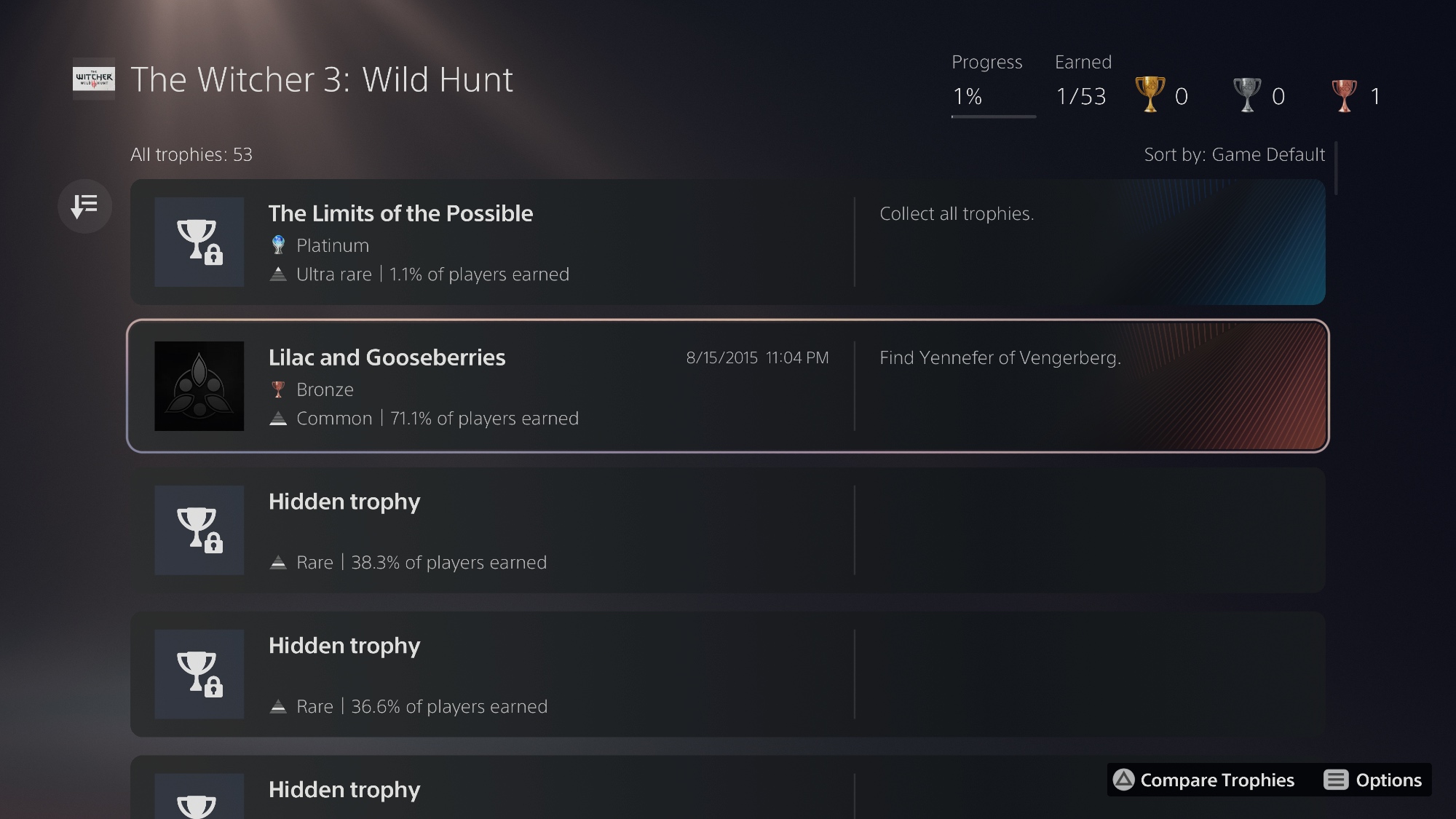Screen dimensions: 1456x819
Task: Click the trophy list scrollbar
Action: (x=1337, y=168)
